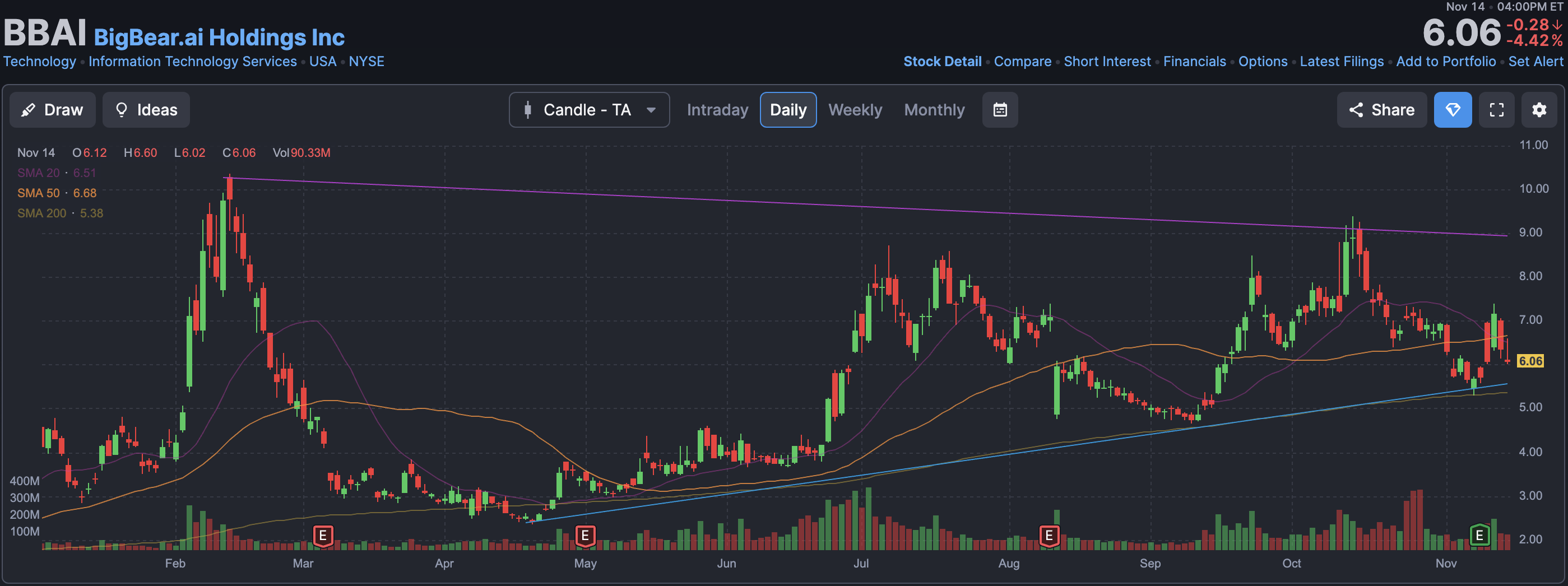Click the pencil icon in Draw button

pos(28,110)
